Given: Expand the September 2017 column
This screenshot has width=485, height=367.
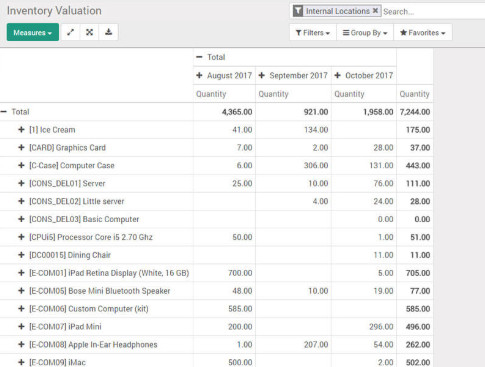Looking at the screenshot, I should [262, 75].
